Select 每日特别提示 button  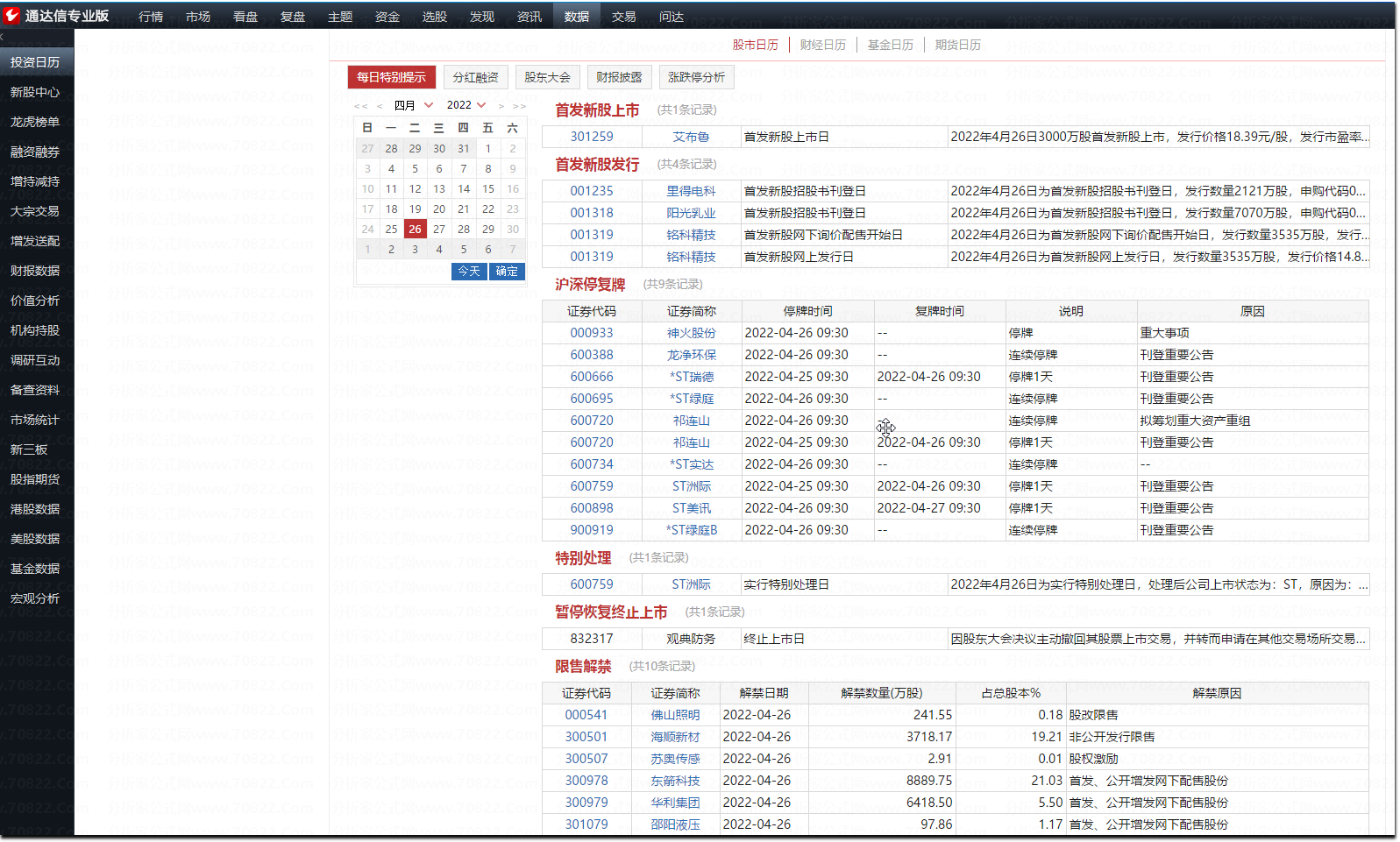pos(392,77)
